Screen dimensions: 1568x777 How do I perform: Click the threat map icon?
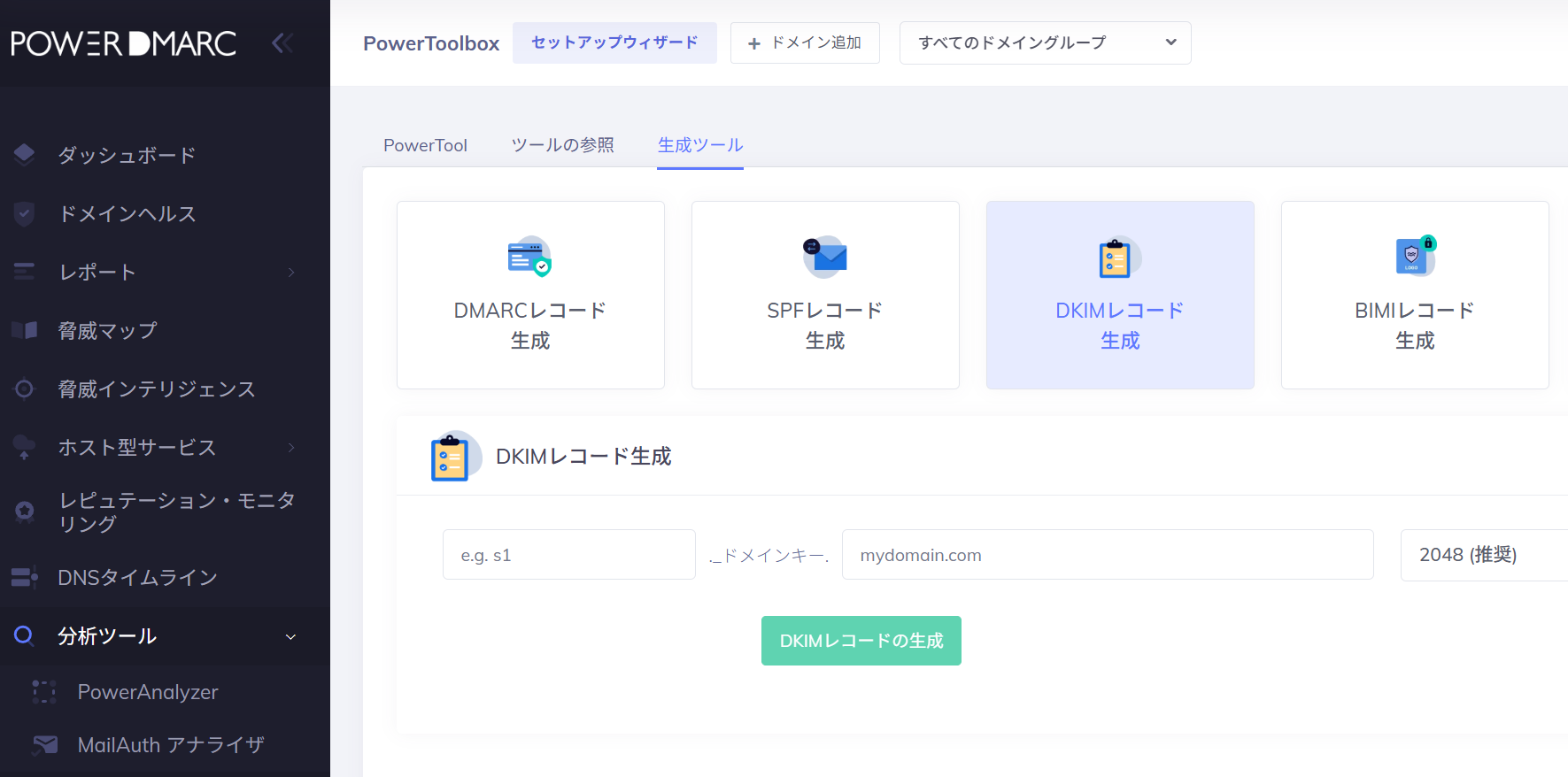[25, 330]
